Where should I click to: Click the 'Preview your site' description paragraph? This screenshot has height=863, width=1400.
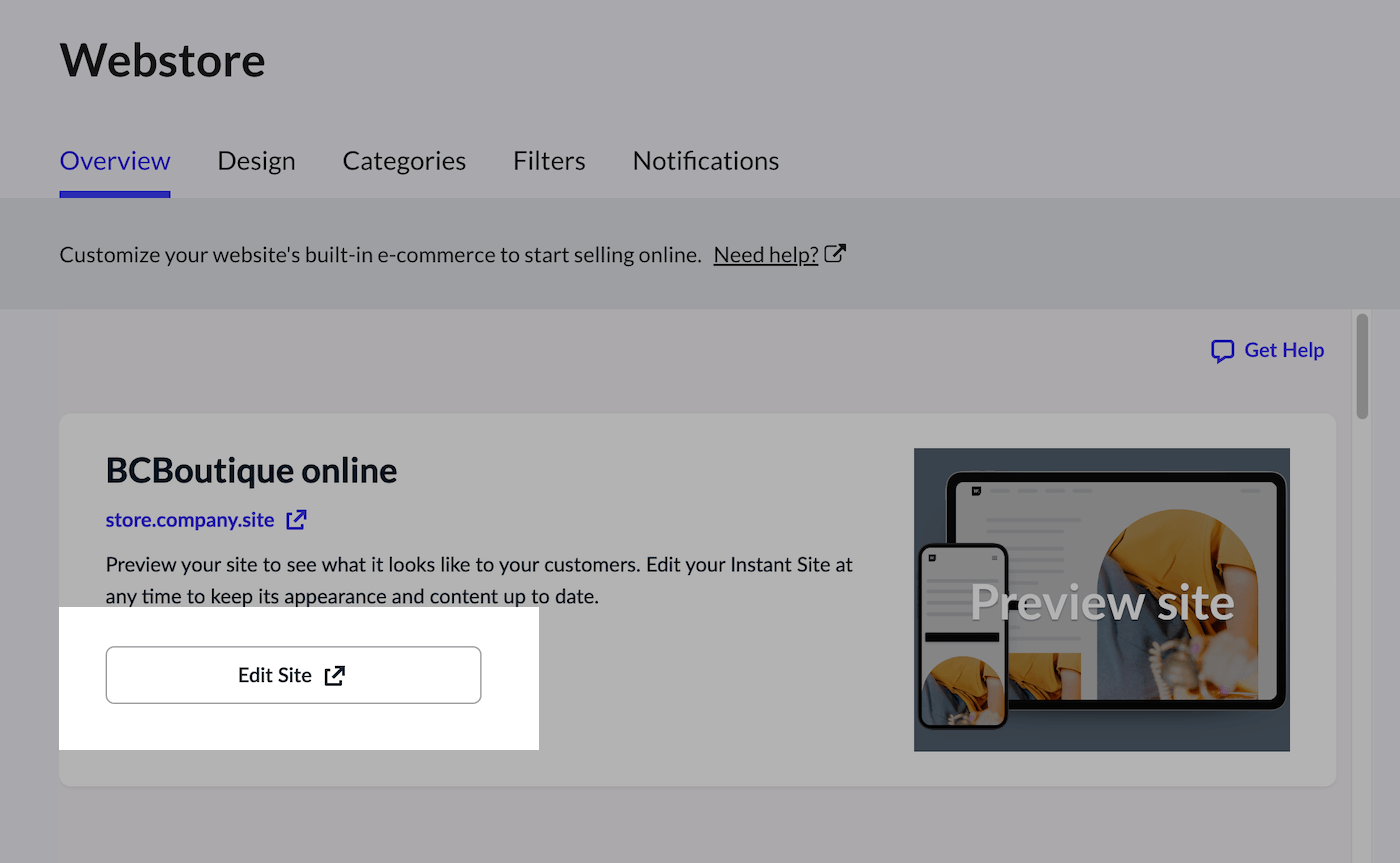(479, 580)
